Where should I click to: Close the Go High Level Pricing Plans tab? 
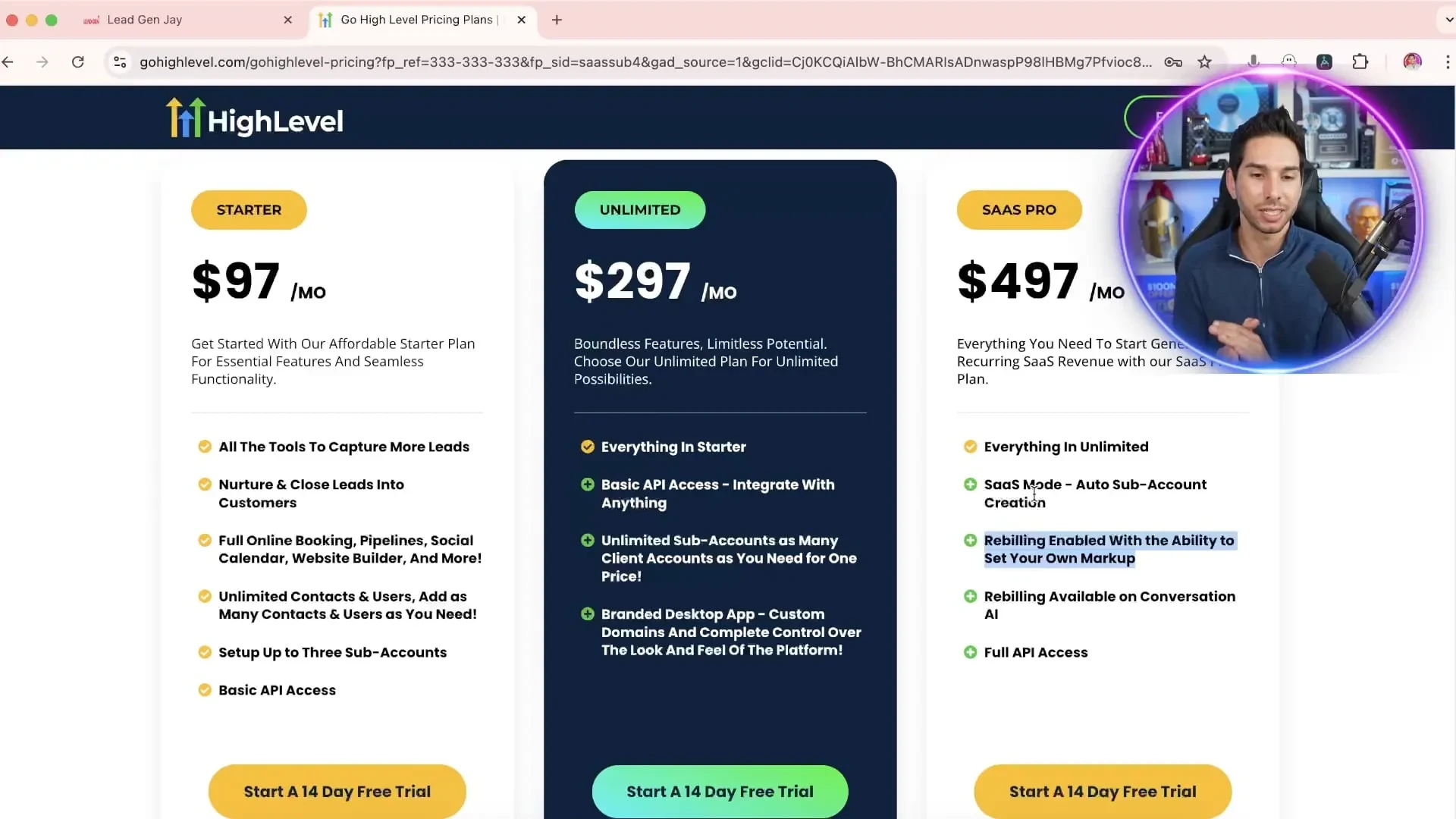522,20
